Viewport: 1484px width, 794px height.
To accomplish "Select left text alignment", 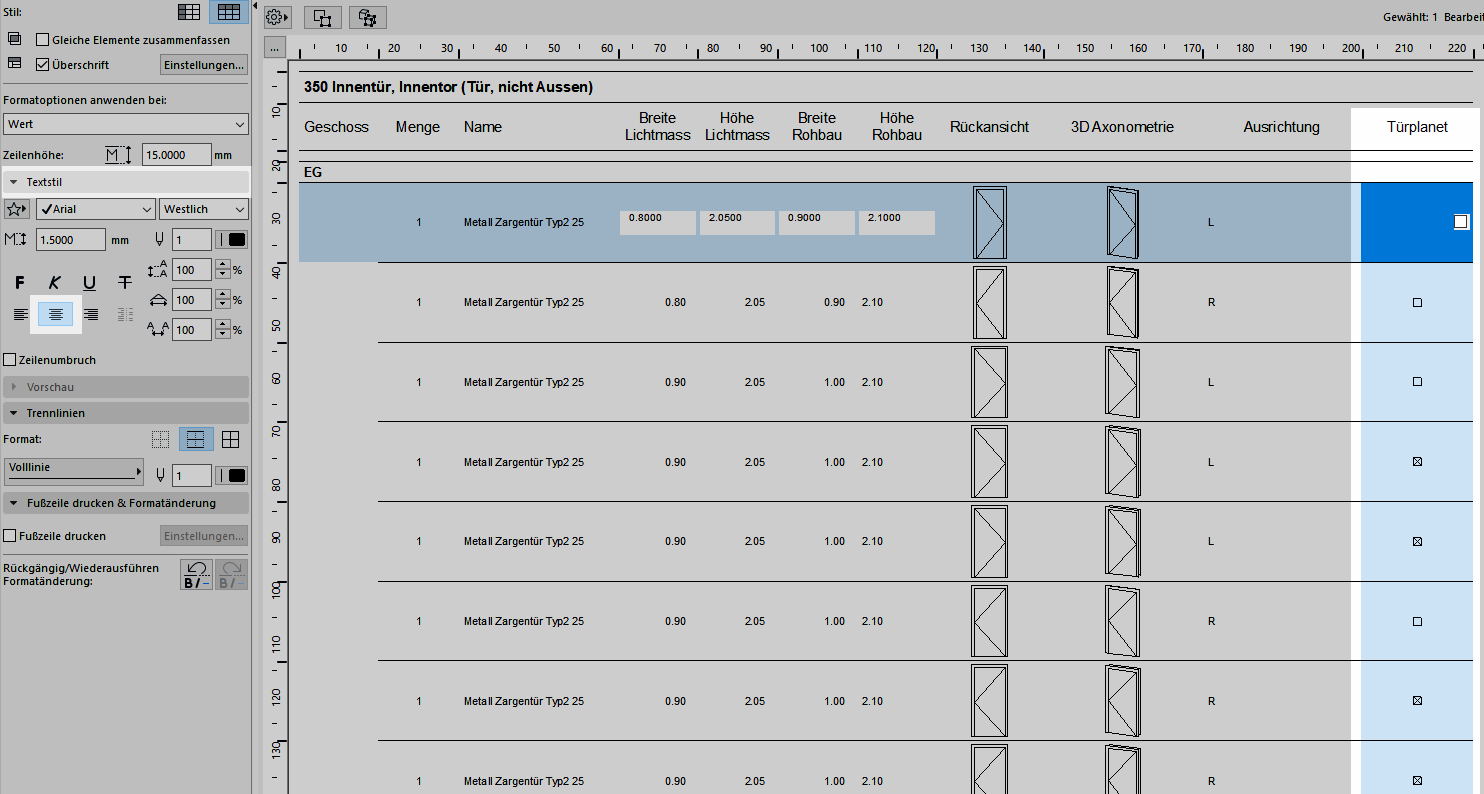I will 20,315.
